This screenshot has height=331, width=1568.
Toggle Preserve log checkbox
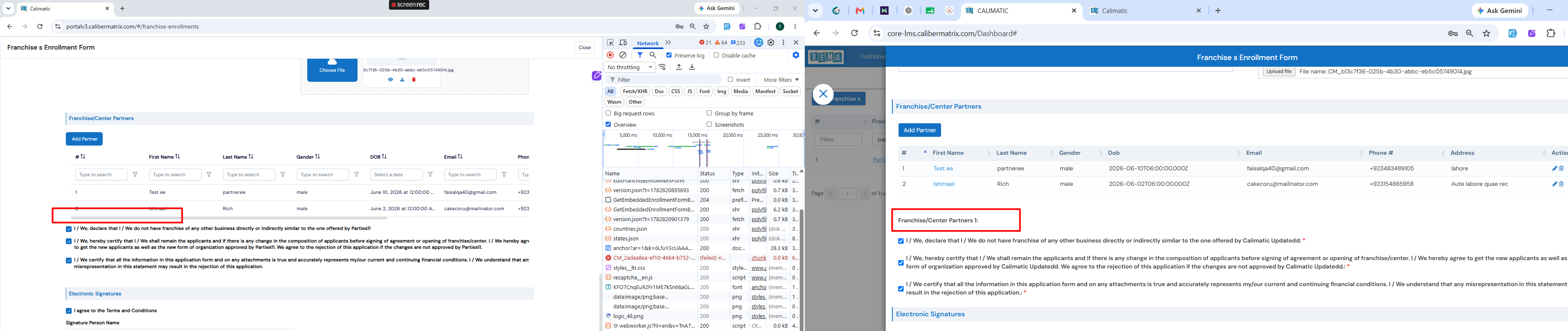pyautogui.click(x=669, y=55)
